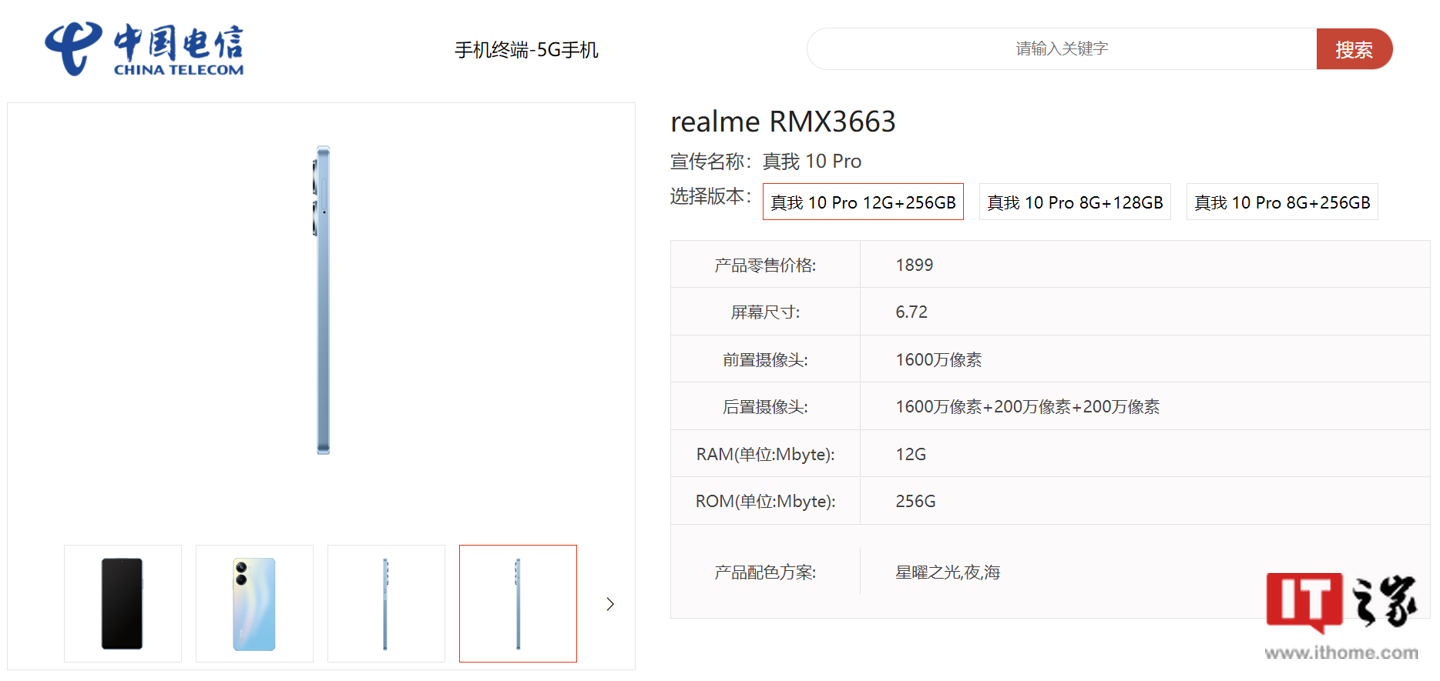The height and width of the screenshot is (681, 1440).
Task: Click the 前置摄像头 label
Action: pyautogui.click(x=765, y=360)
